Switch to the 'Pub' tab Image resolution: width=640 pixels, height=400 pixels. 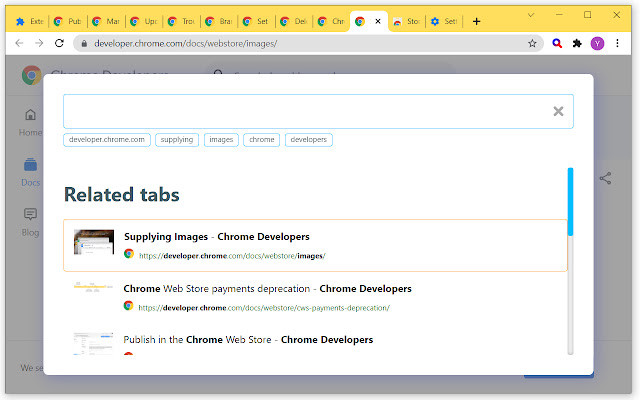(x=68, y=21)
